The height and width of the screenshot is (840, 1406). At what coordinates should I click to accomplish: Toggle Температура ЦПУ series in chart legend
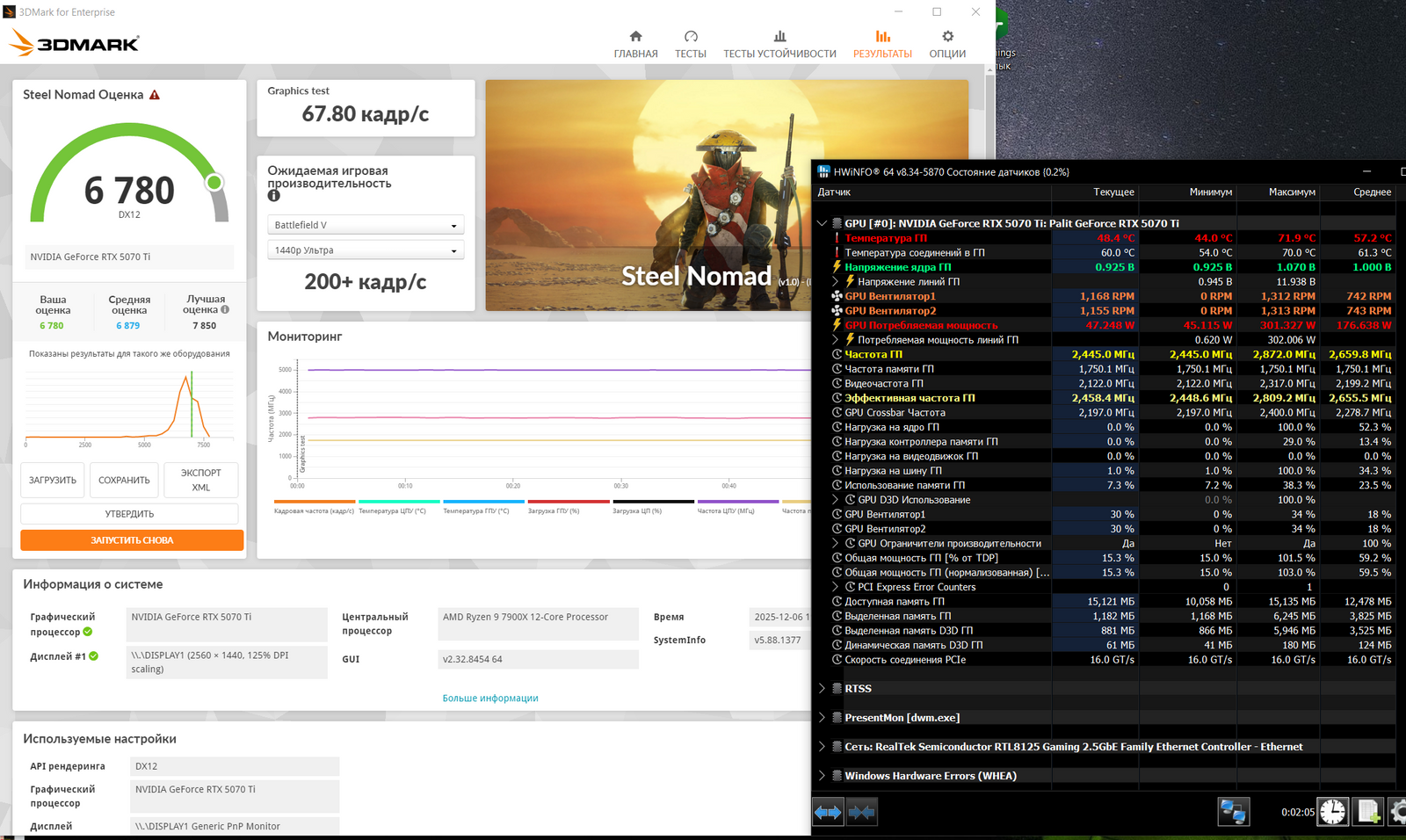click(x=392, y=511)
